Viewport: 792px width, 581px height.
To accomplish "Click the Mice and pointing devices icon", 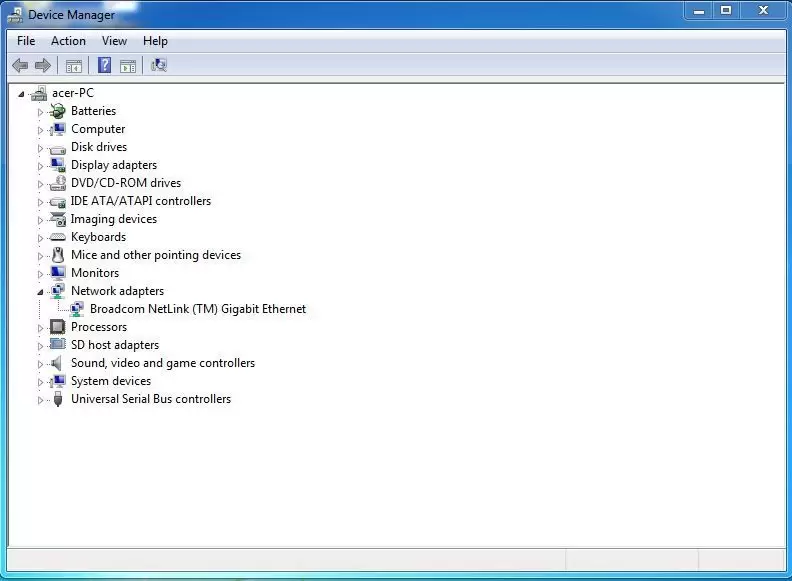I will pyautogui.click(x=58, y=255).
